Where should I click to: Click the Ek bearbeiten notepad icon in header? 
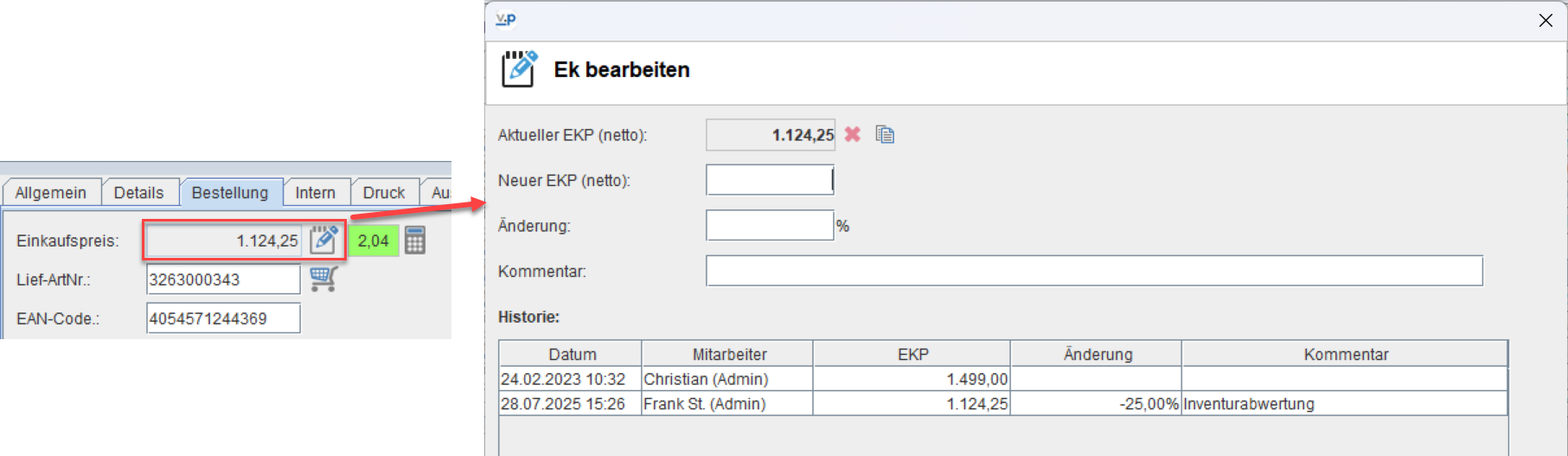[x=519, y=69]
